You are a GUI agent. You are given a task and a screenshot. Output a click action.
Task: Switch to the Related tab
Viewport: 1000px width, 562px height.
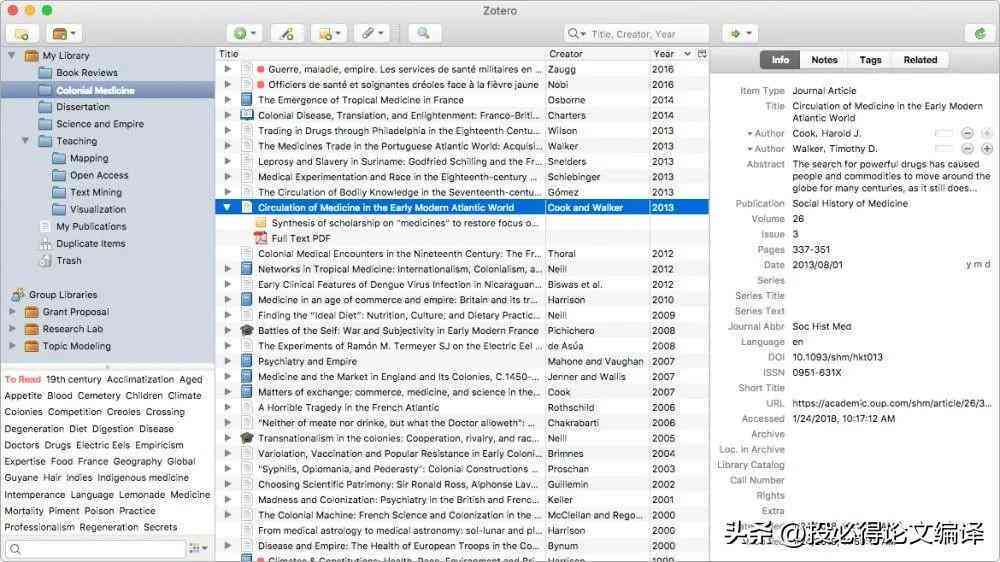point(920,59)
